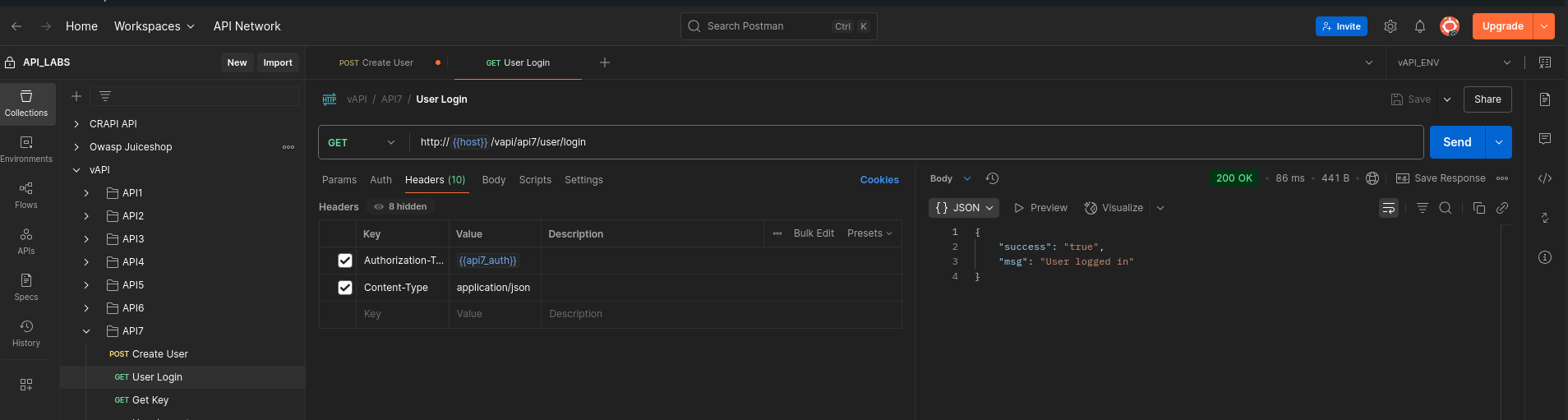This screenshot has height=420, width=1568.
Task: Uncheck the Content-Type header
Action: [x=345, y=288]
